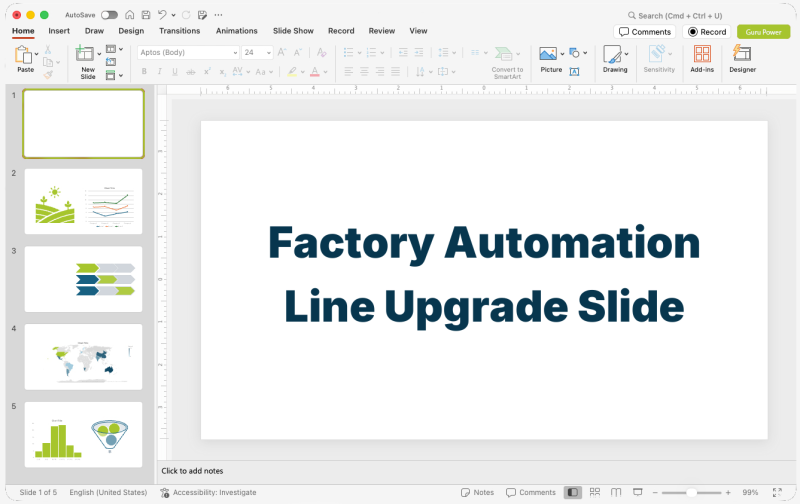
Task: Click the Cut scissors icon
Action: click(47, 49)
